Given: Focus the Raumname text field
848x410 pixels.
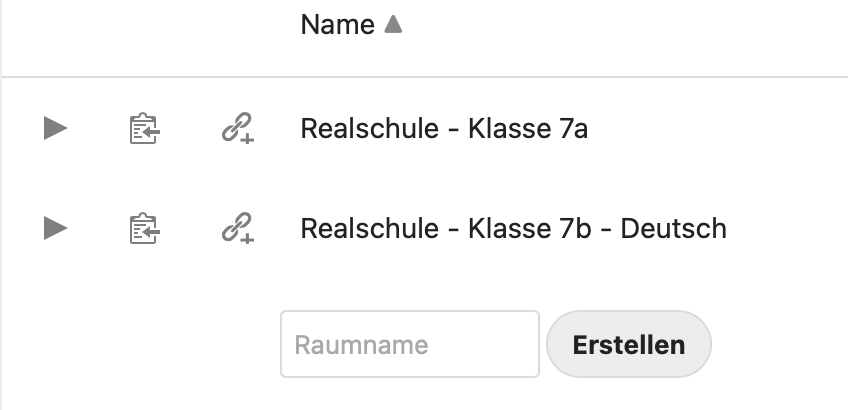Looking at the screenshot, I should (410, 345).
